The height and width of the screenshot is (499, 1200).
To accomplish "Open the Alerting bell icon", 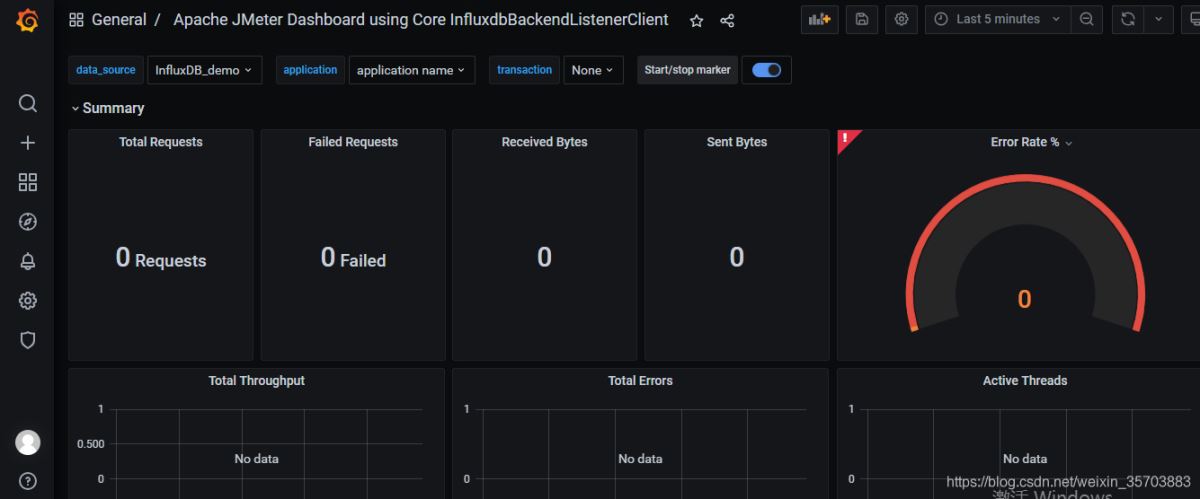I will pos(28,262).
